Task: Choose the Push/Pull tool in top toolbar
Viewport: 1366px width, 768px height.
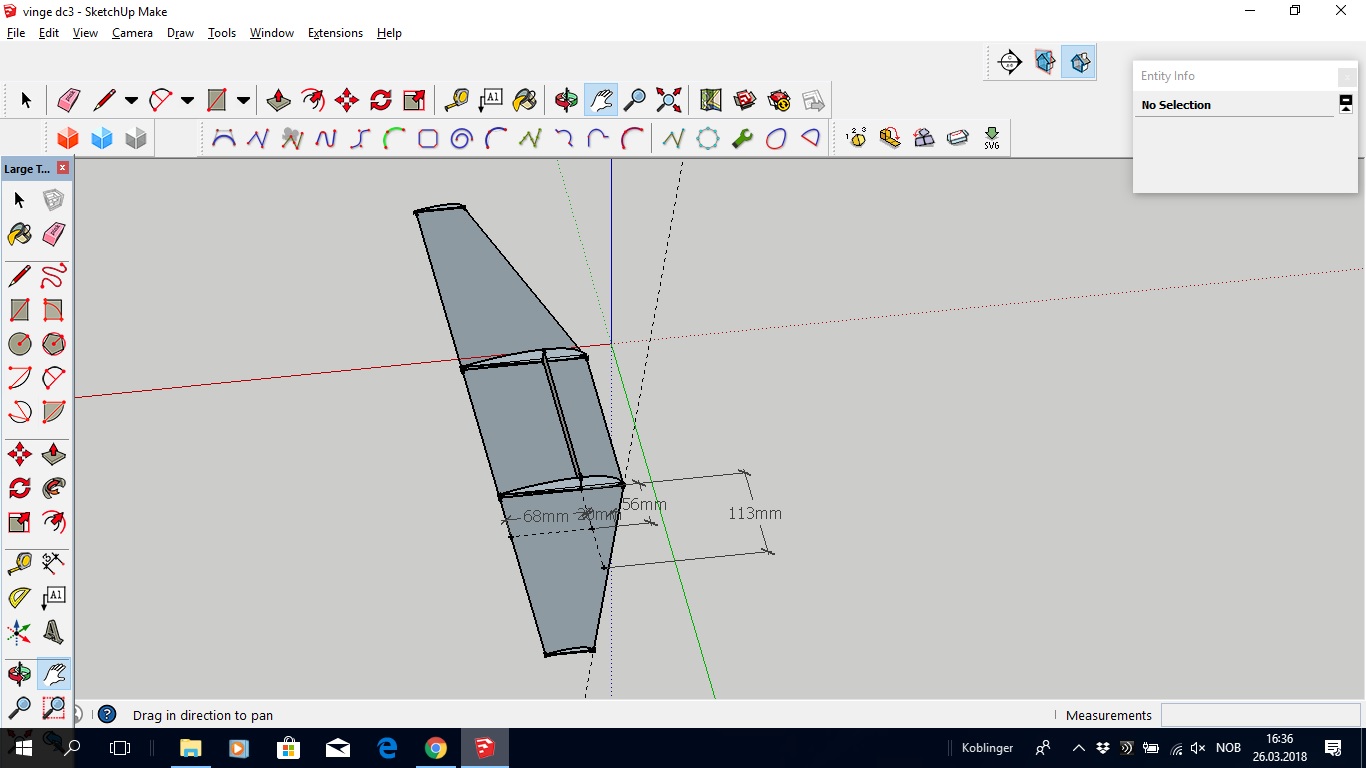Action: pos(279,100)
